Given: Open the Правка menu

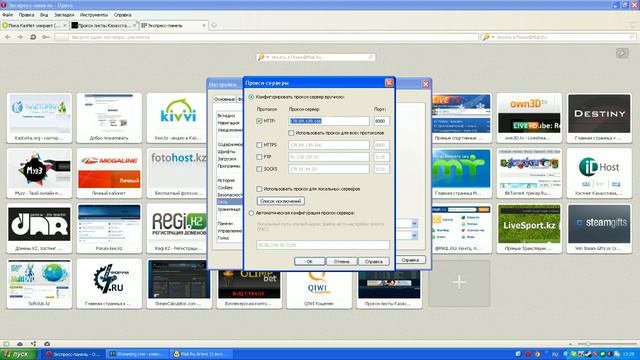Looking at the screenshot, I should click(x=26, y=15).
